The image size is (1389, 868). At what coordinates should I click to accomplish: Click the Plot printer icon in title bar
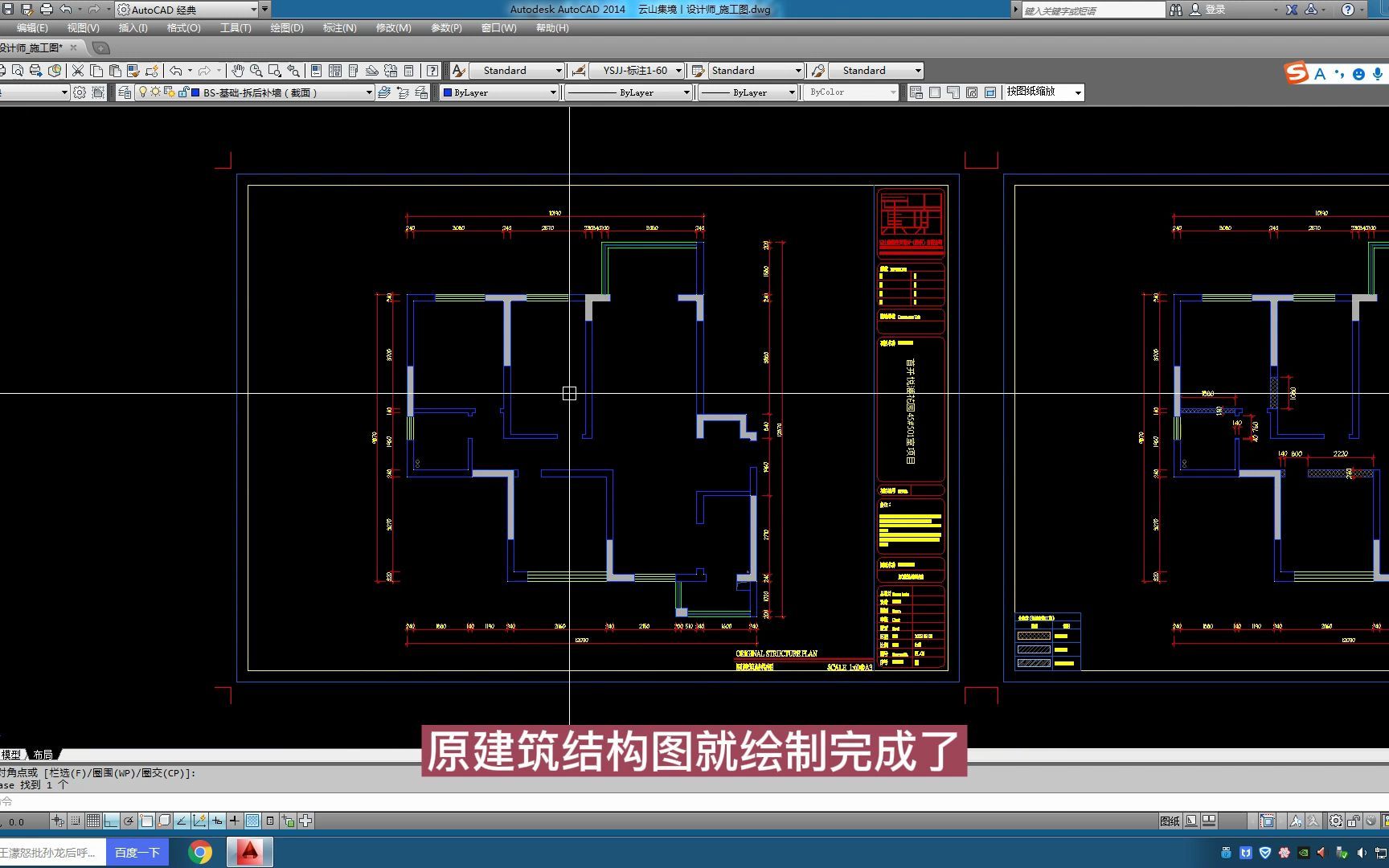47,10
